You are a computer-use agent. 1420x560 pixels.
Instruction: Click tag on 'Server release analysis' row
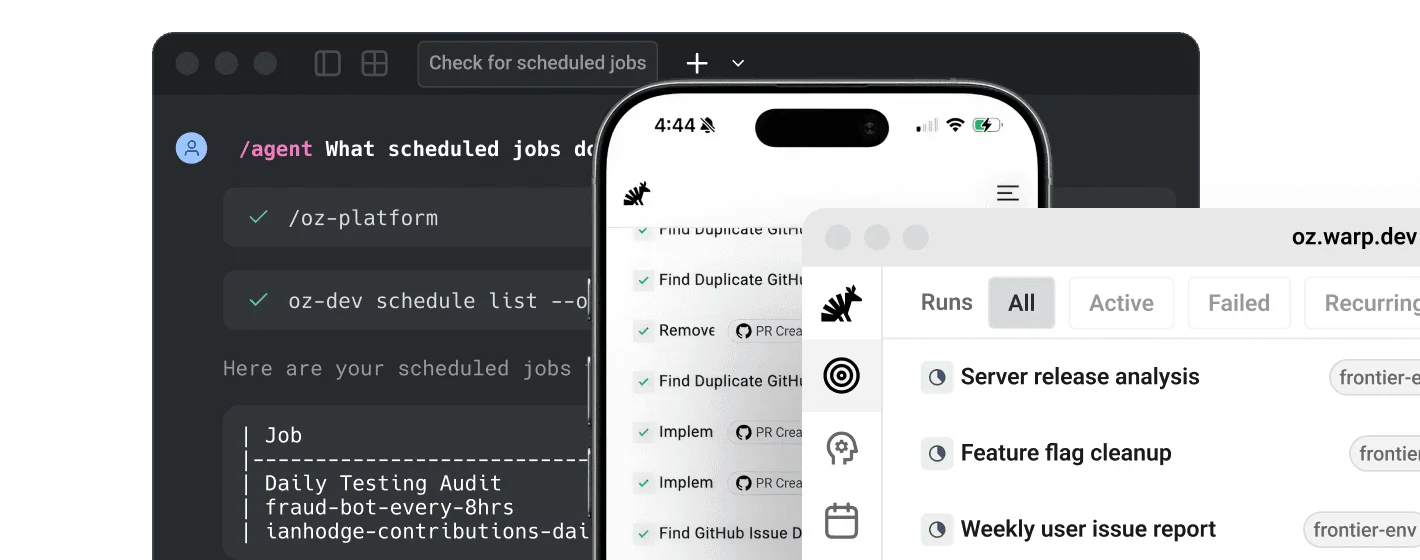tap(1376, 377)
